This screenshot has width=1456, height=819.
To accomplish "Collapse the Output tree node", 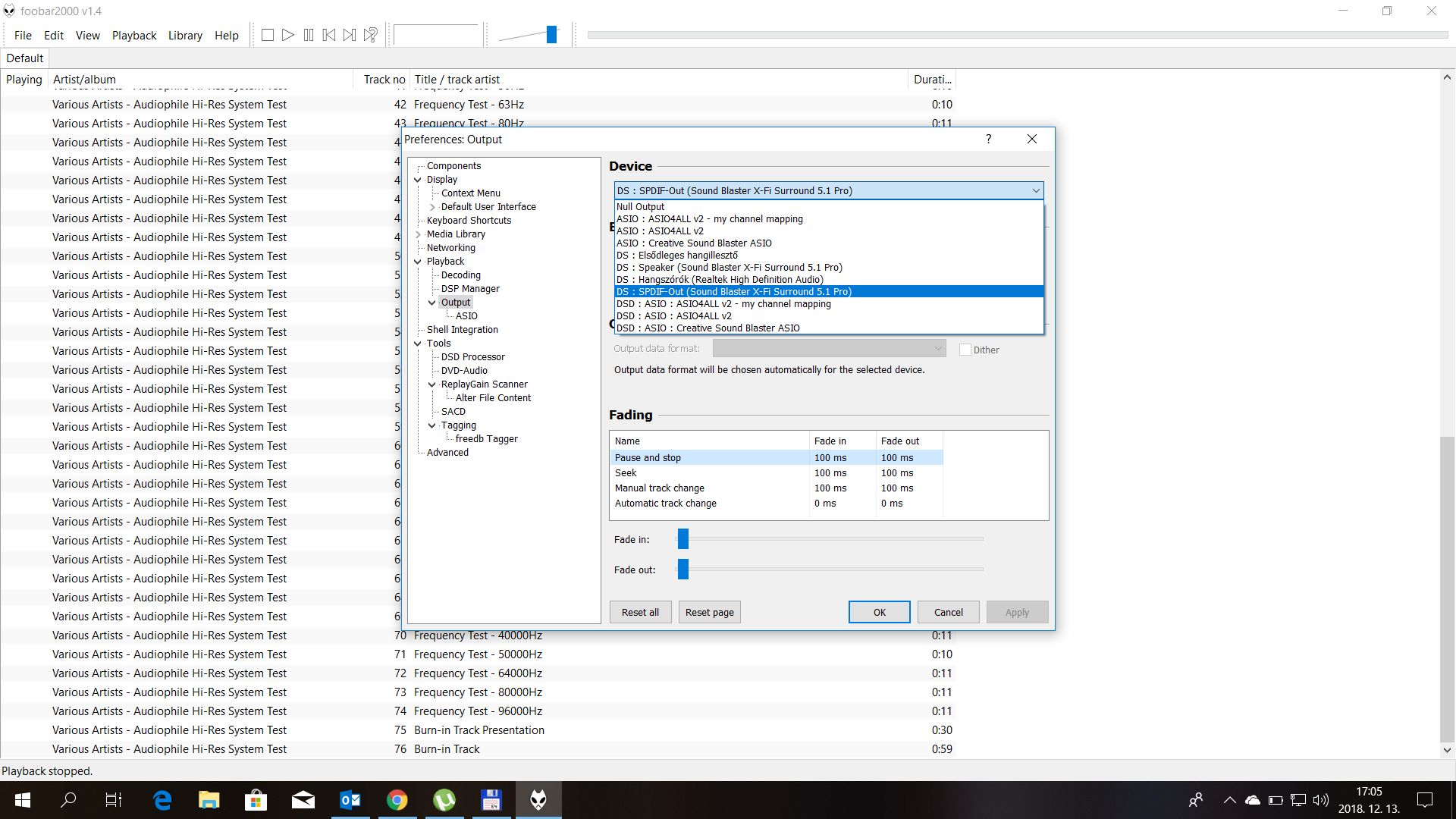I will point(432,303).
